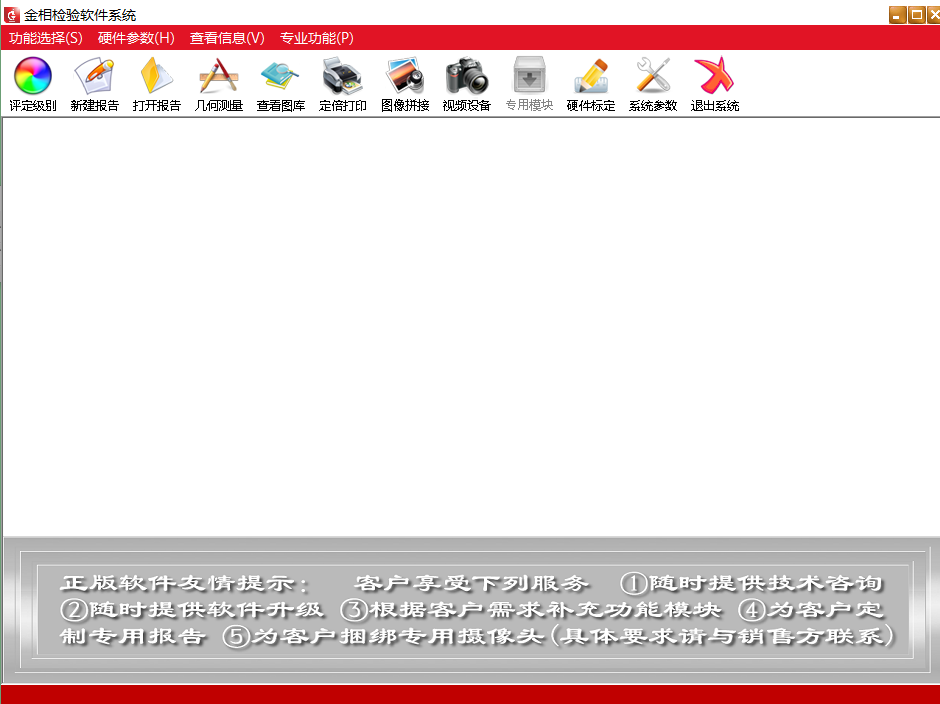Image resolution: width=940 pixels, height=704 pixels.
Task: Open a report using 打开报告 icon
Action: coord(156,77)
